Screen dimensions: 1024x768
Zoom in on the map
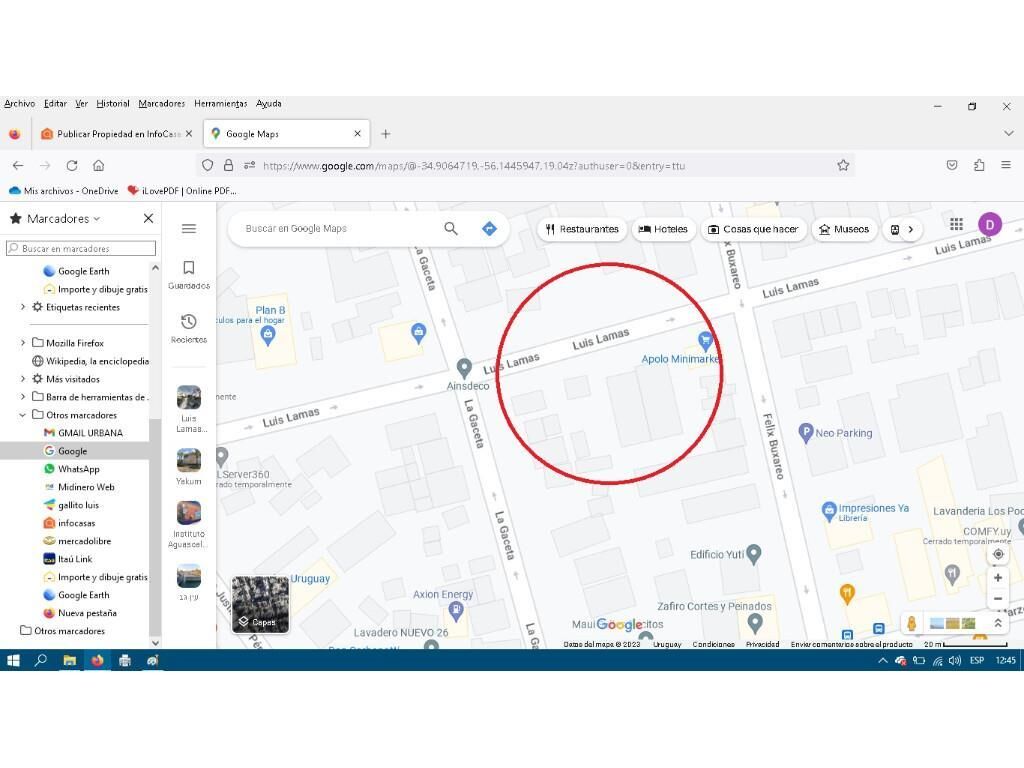tap(998, 577)
